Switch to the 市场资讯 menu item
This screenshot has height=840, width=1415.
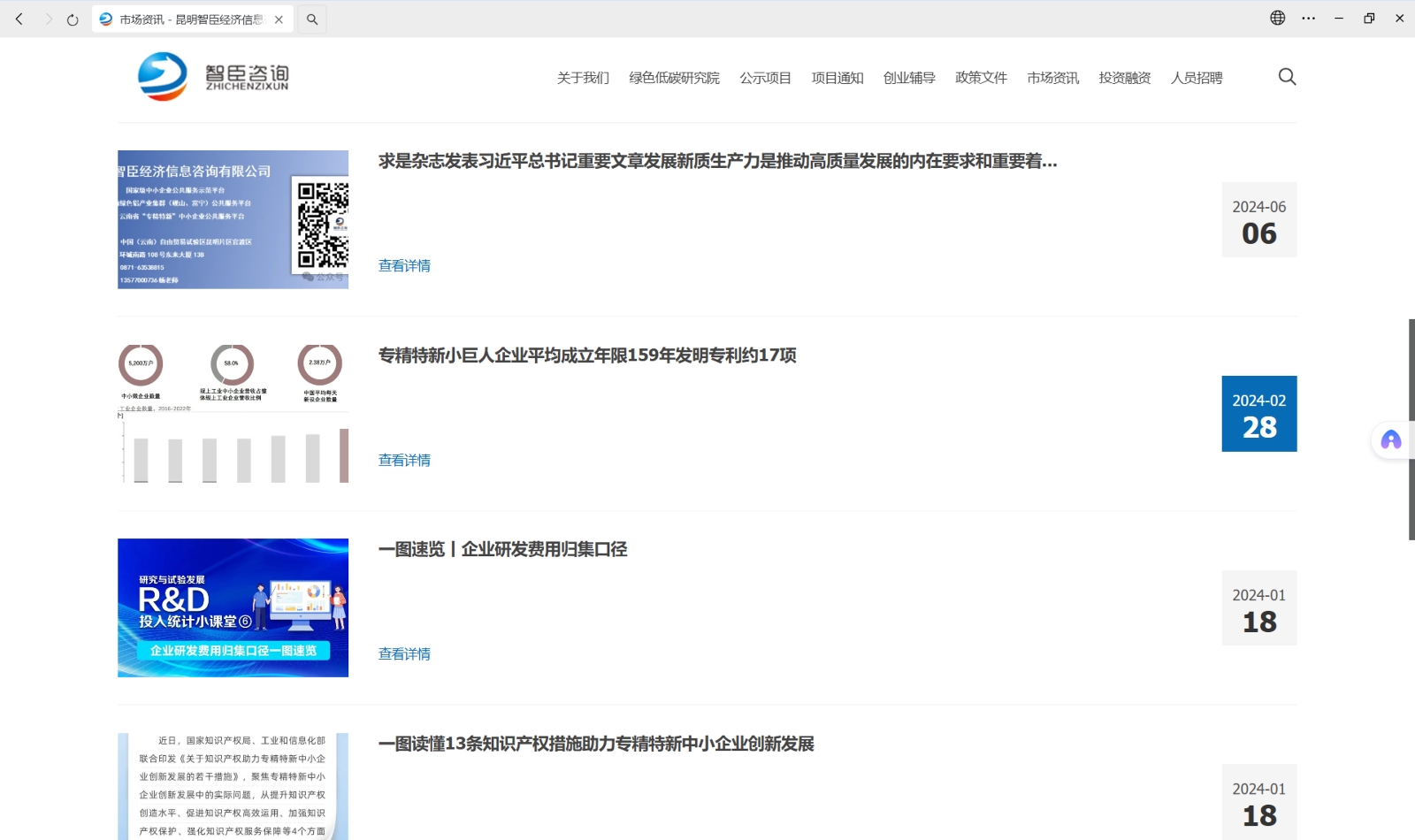tap(1052, 77)
